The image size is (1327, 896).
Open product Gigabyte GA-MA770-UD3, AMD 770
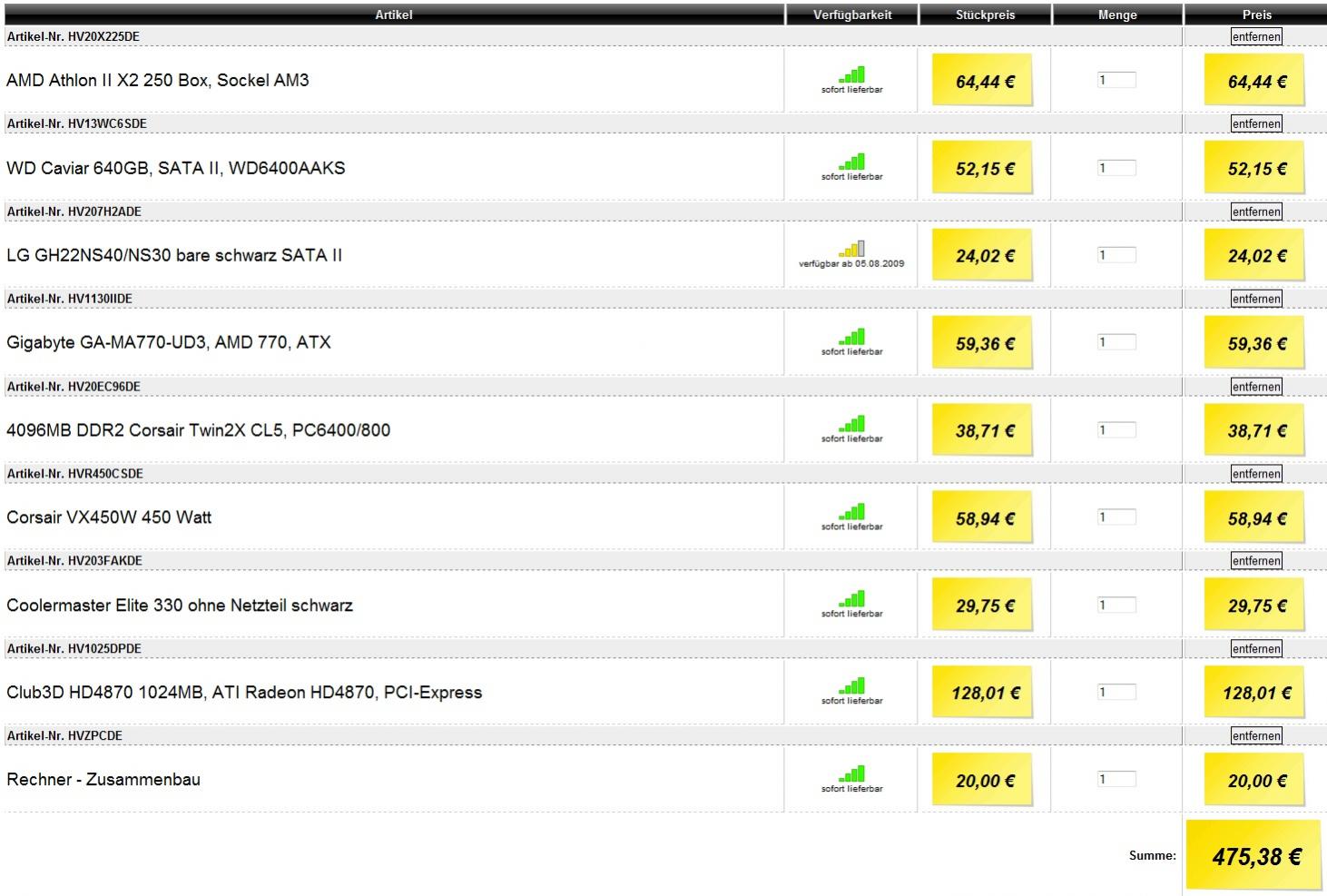point(169,342)
